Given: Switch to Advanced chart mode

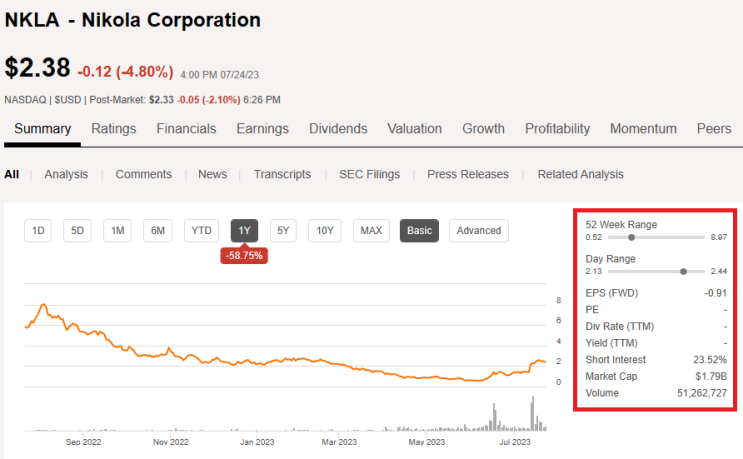Looking at the screenshot, I should tap(479, 231).
